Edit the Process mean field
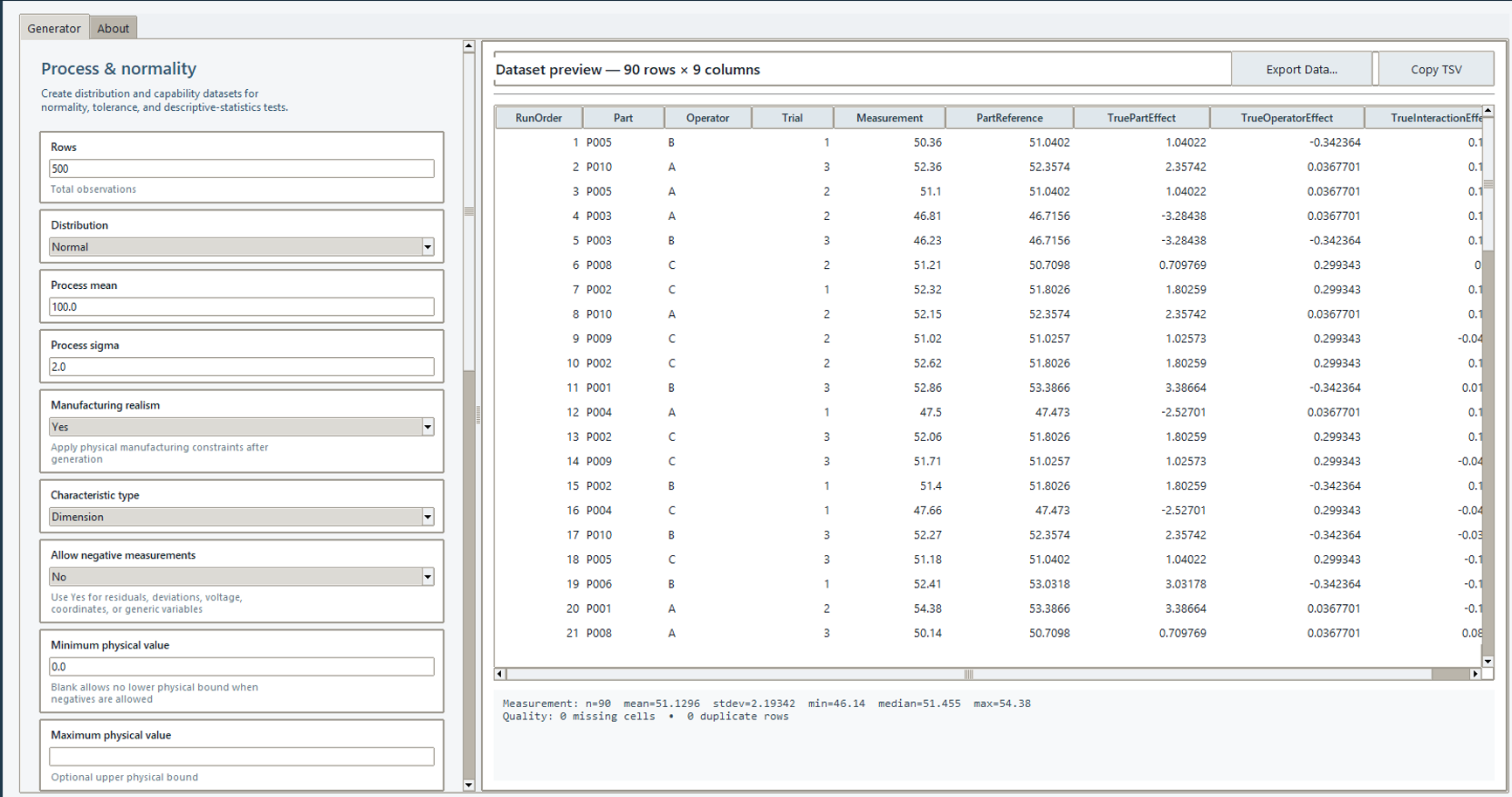The image size is (1512, 797). (x=242, y=306)
